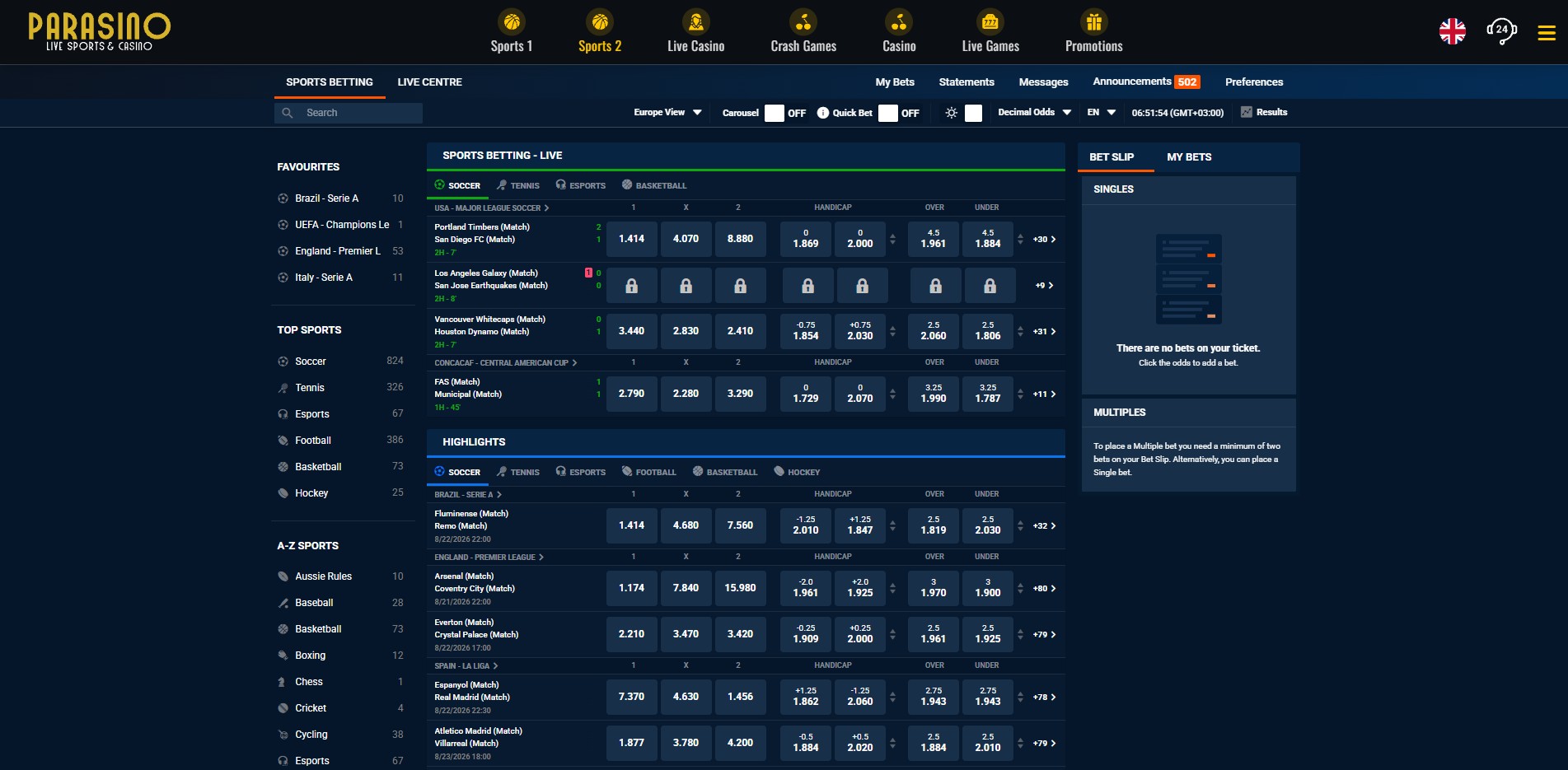Open Sports 1 section icon
Image resolution: width=1568 pixels, height=770 pixels.
pyautogui.click(x=512, y=21)
